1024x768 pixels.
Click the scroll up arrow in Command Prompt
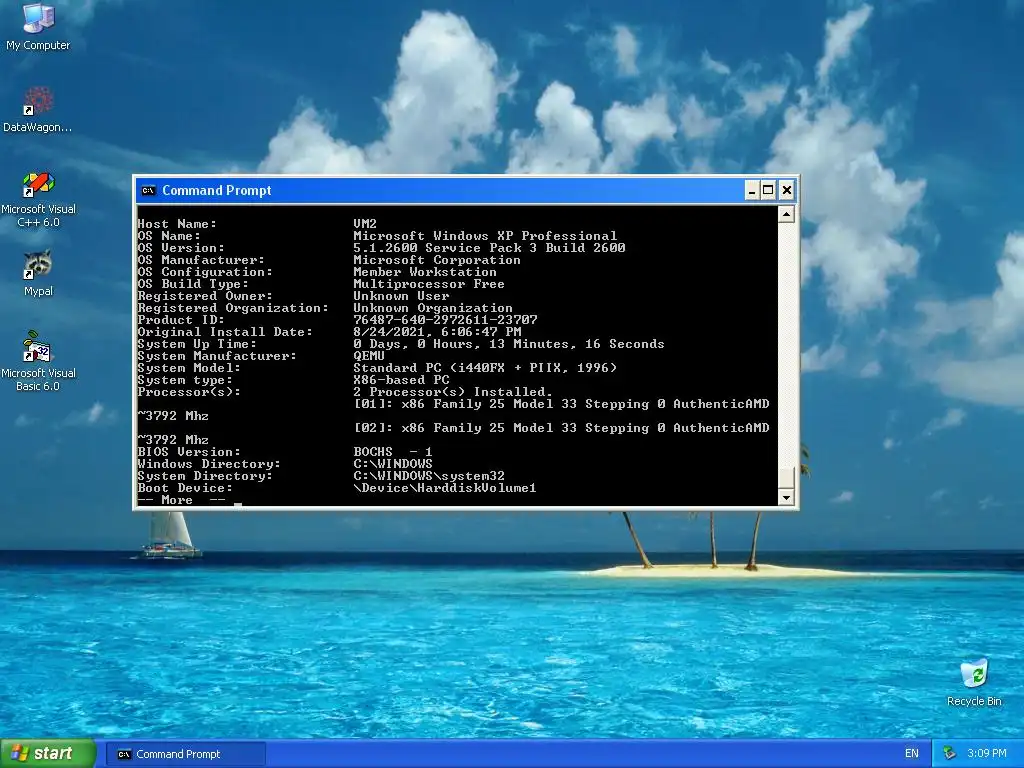coord(786,214)
